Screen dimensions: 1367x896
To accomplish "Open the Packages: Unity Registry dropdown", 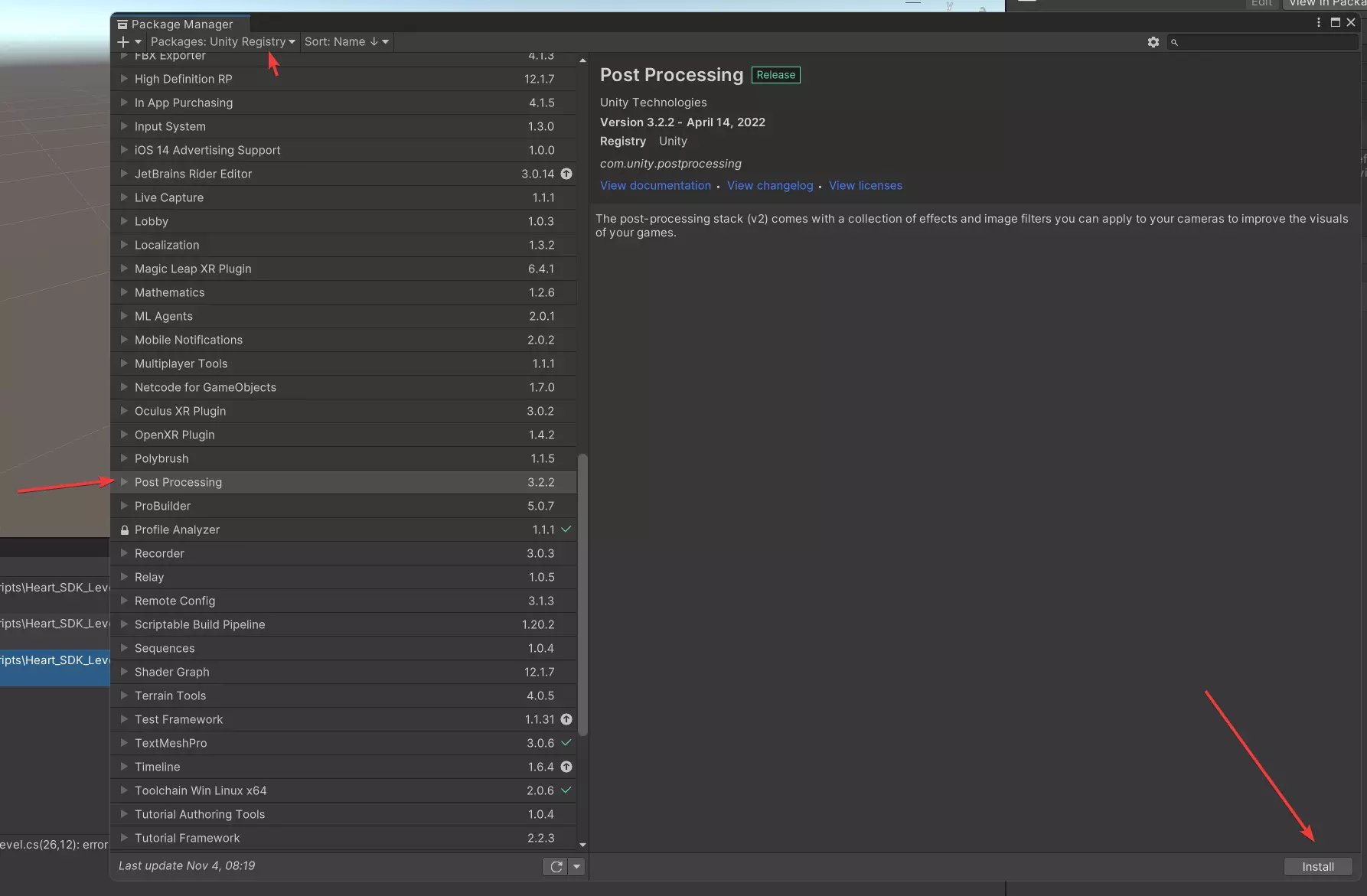I will 222,42.
